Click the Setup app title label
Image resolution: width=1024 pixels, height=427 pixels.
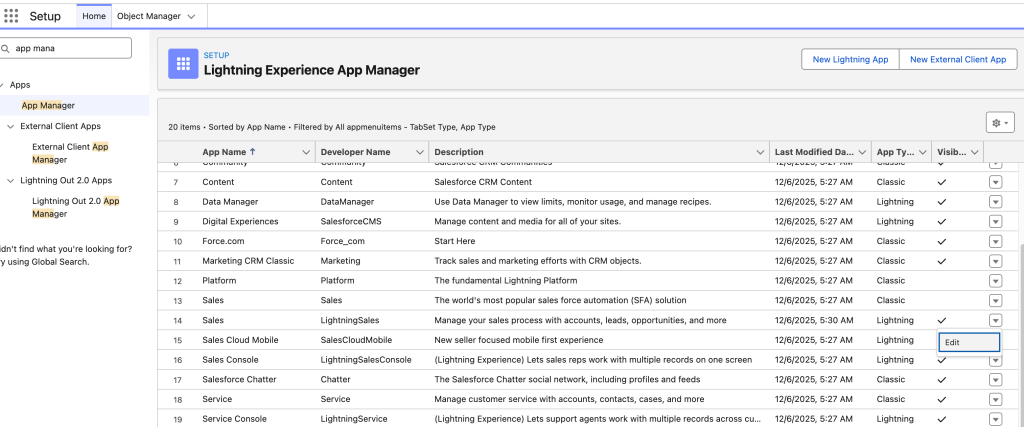[45, 16]
